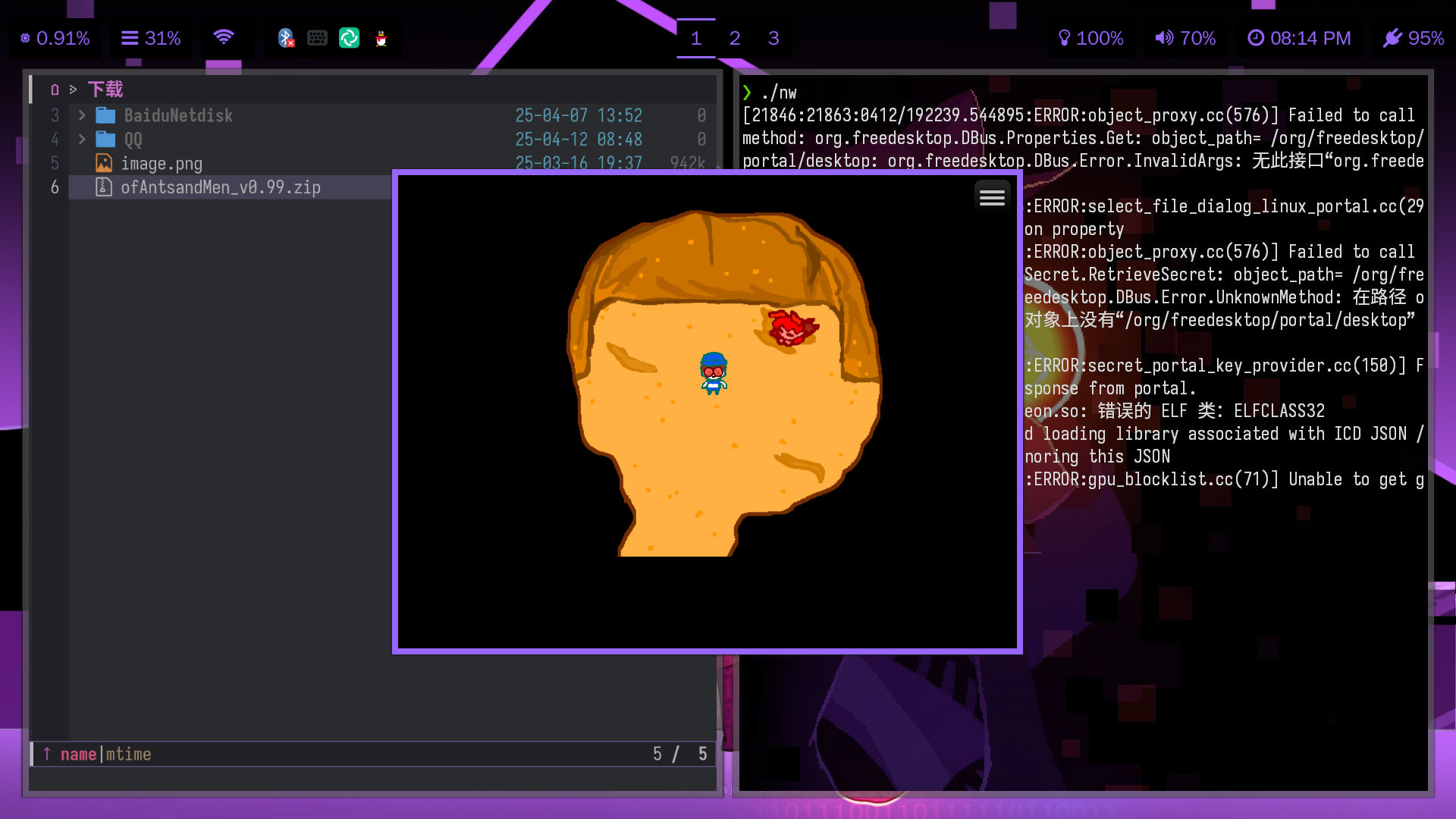Click the ./nw command in terminal

(x=779, y=93)
